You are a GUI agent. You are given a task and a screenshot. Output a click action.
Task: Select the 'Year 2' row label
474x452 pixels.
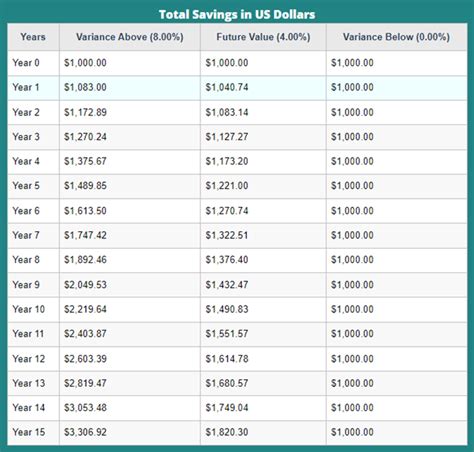(26, 112)
